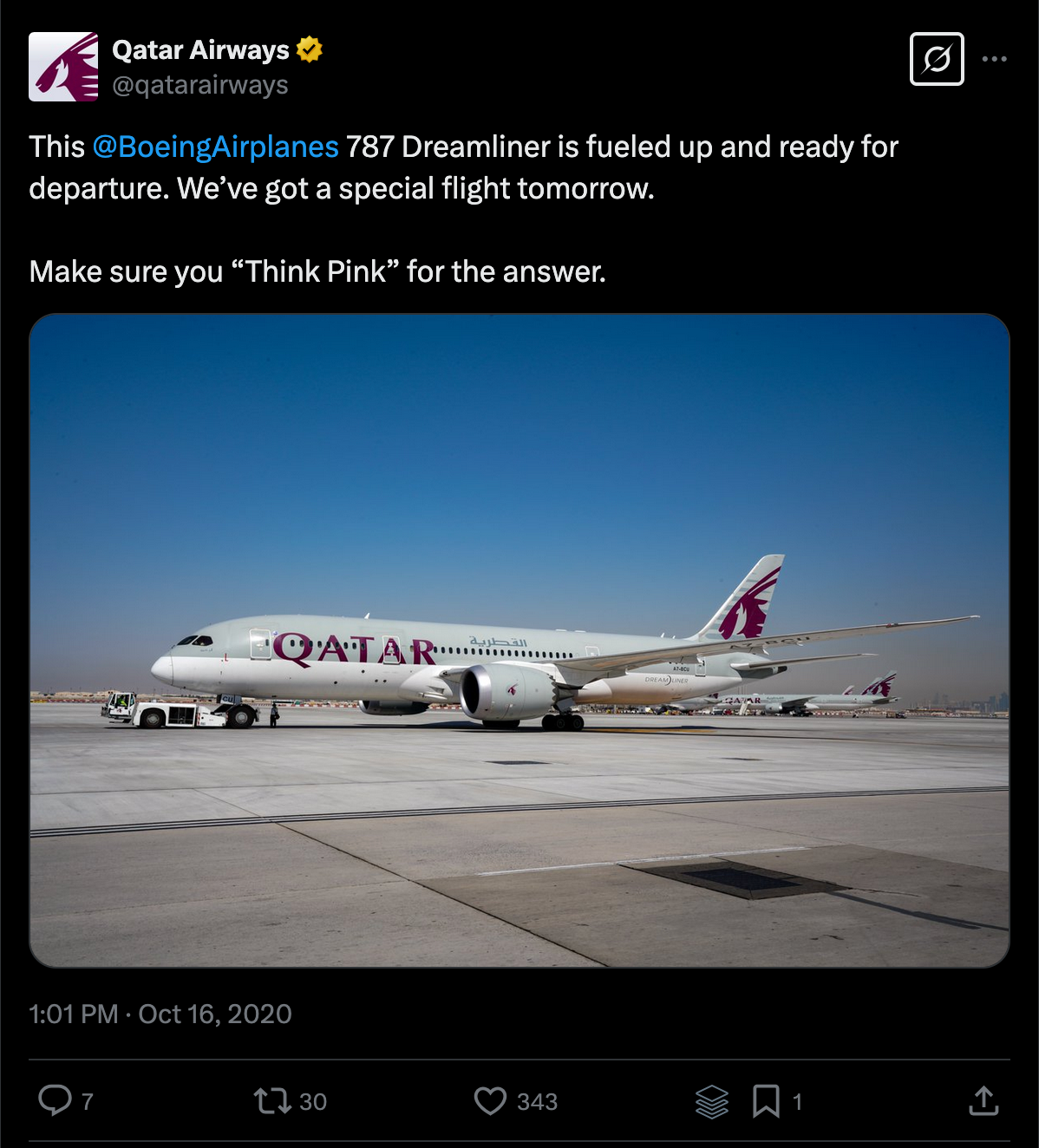Repost this tweet using the retweet icon
Image resolution: width=1039 pixels, height=1148 pixels.
click(271, 1101)
